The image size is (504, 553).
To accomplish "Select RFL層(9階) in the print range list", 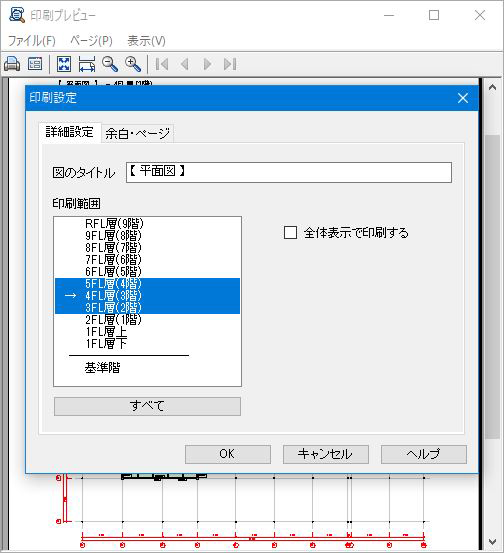I will click(147, 224).
